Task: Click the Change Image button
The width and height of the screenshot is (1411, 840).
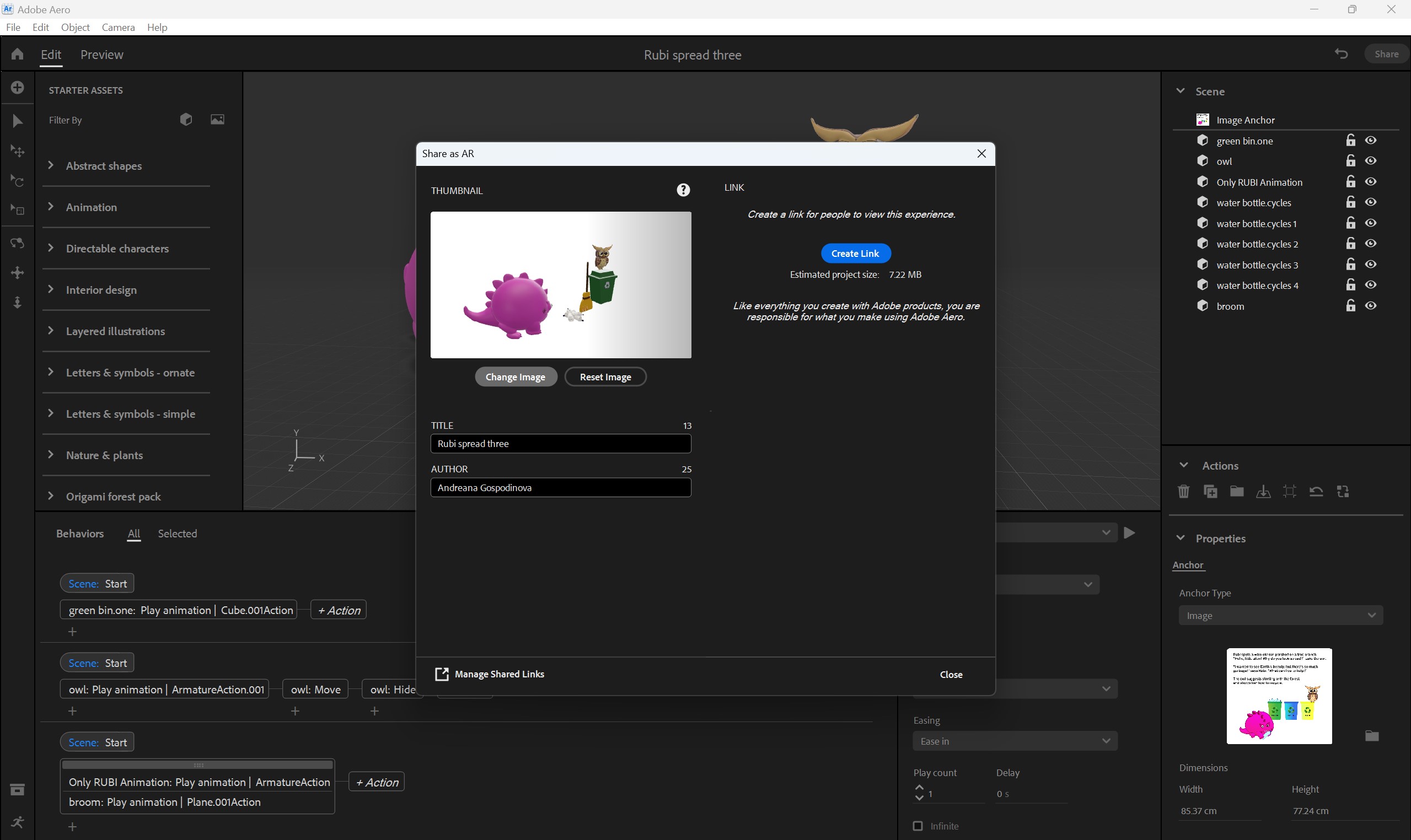Action: tap(515, 376)
